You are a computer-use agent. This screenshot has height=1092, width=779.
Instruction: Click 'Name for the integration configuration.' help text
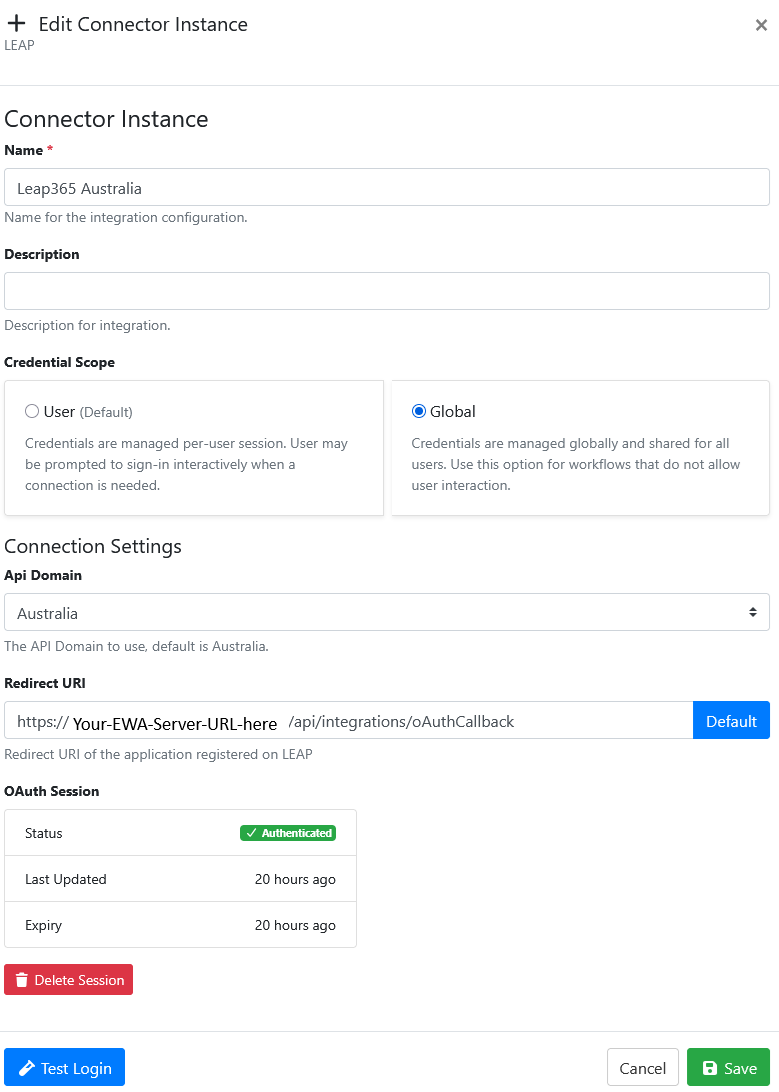click(126, 217)
